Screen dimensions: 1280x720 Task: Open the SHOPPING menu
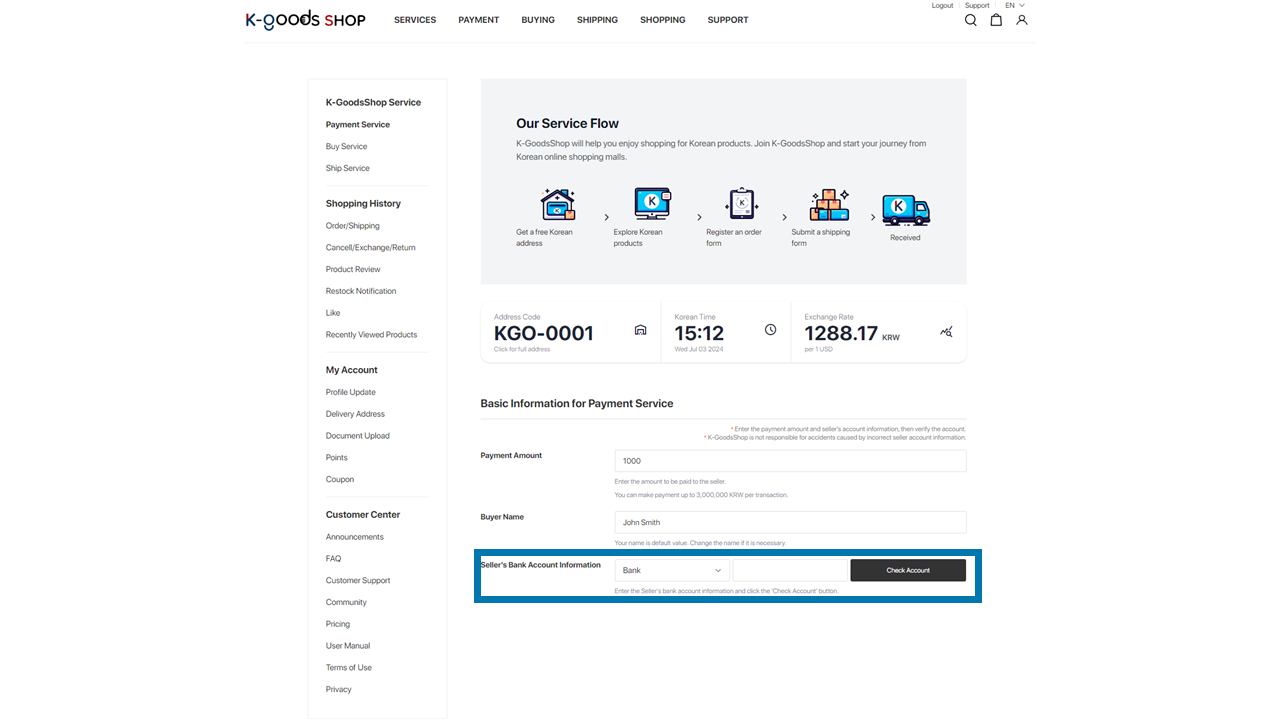[663, 20]
